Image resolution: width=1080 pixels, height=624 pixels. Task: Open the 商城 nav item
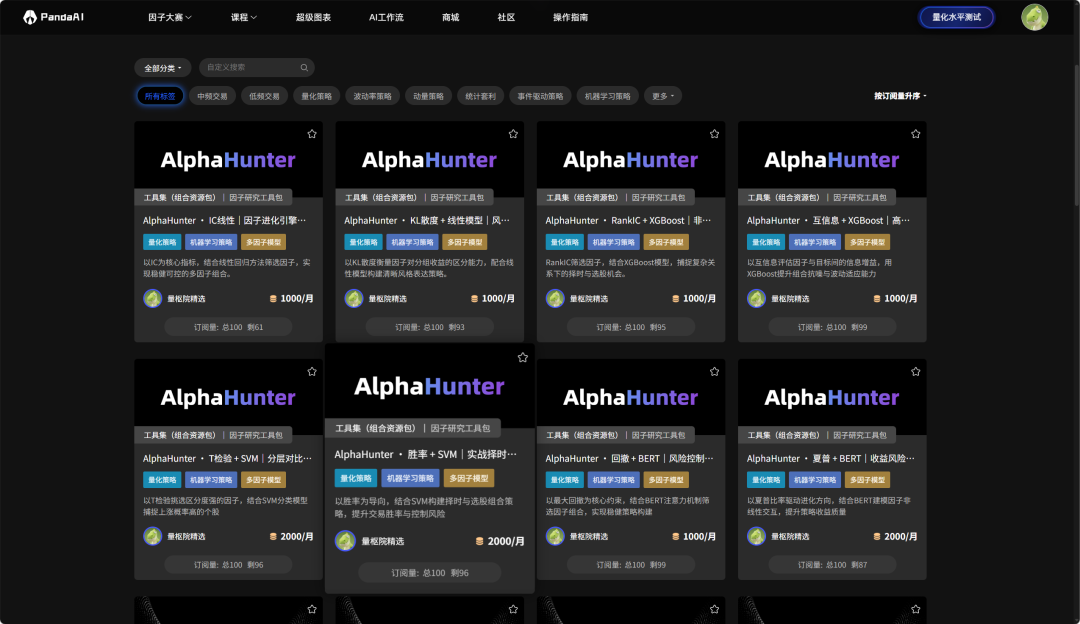pyautogui.click(x=450, y=17)
